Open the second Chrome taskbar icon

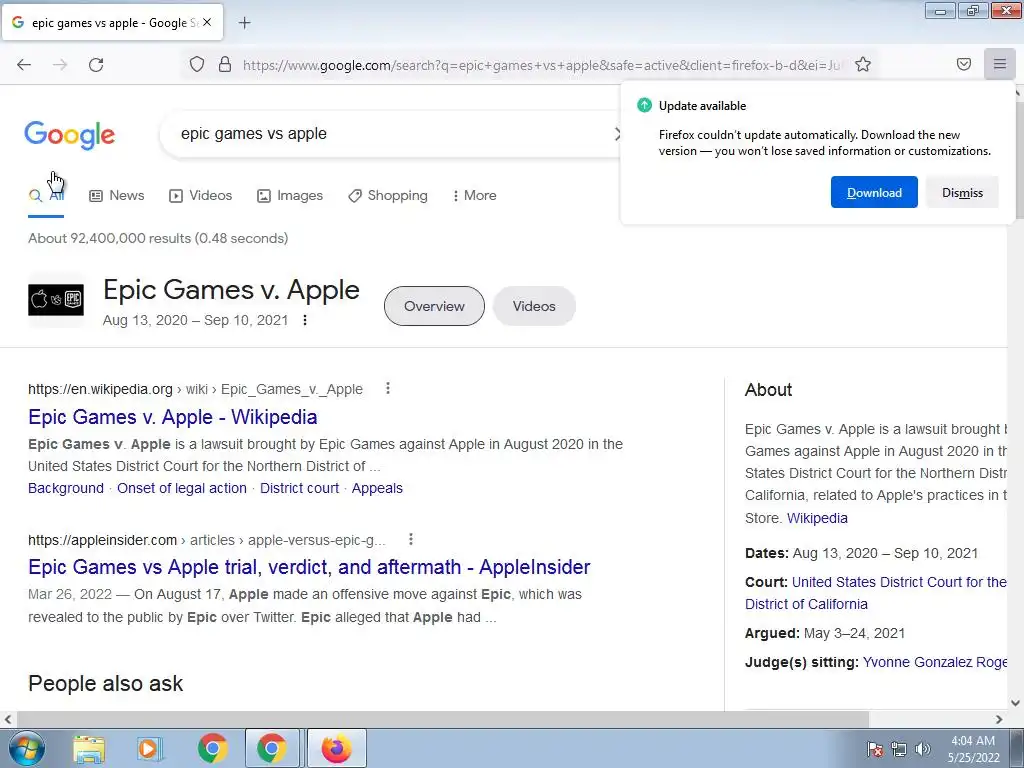pyautogui.click(x=272, y=748)
